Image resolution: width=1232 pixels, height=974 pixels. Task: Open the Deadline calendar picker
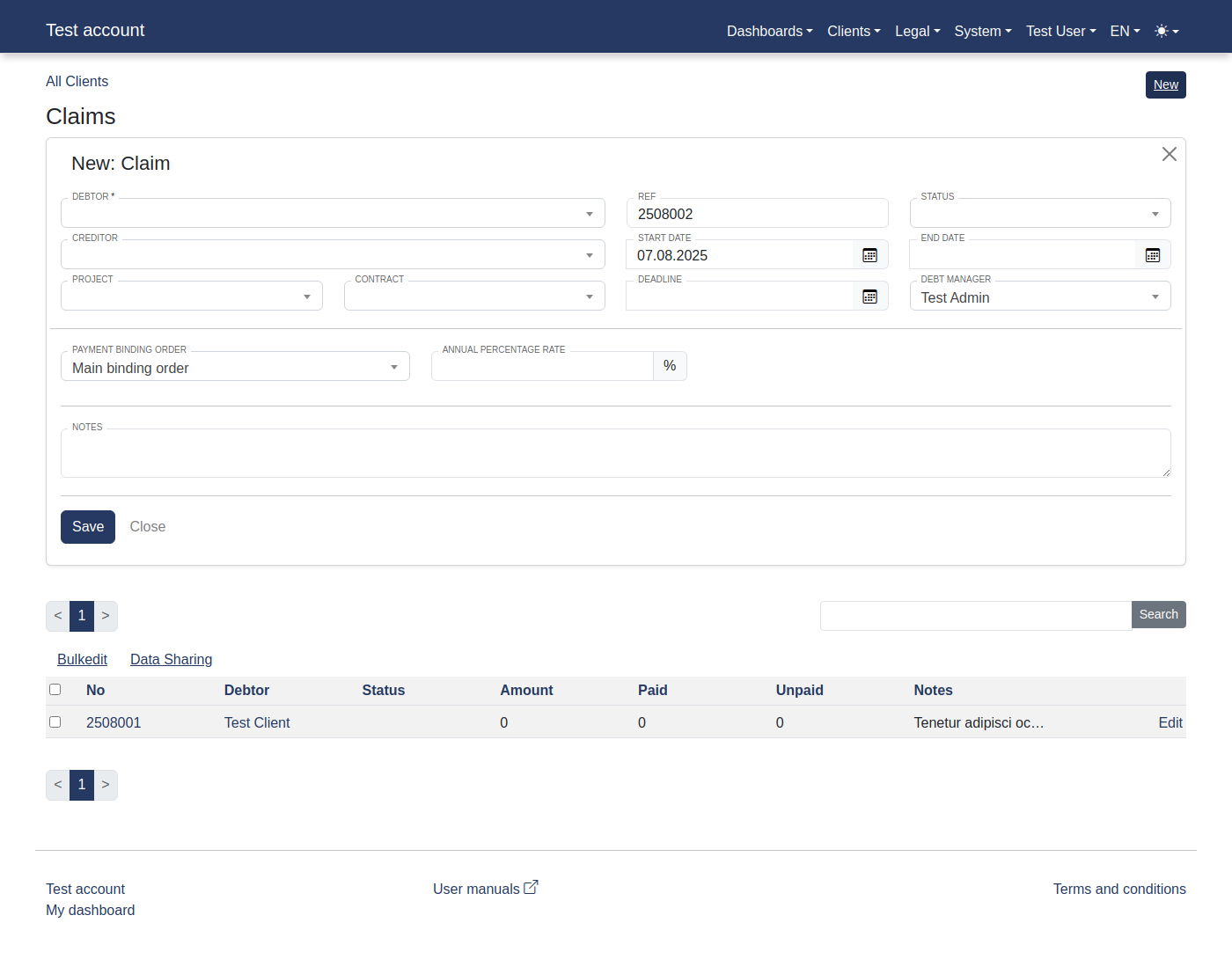(x=869, y=297)
